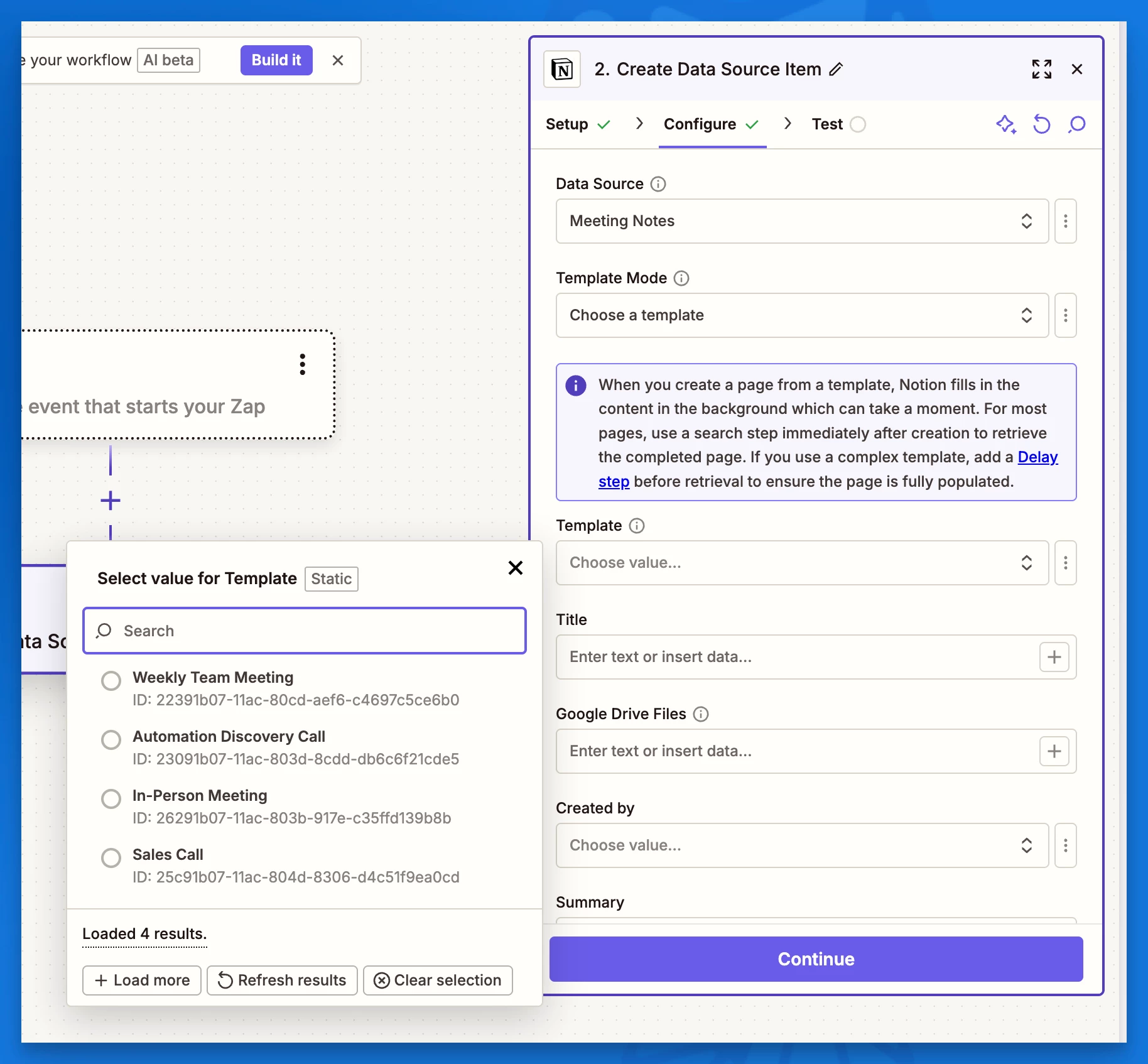This screenshot has height=1064, width=1148.
Task: Click the Build it button
Action: pos(276,60)
